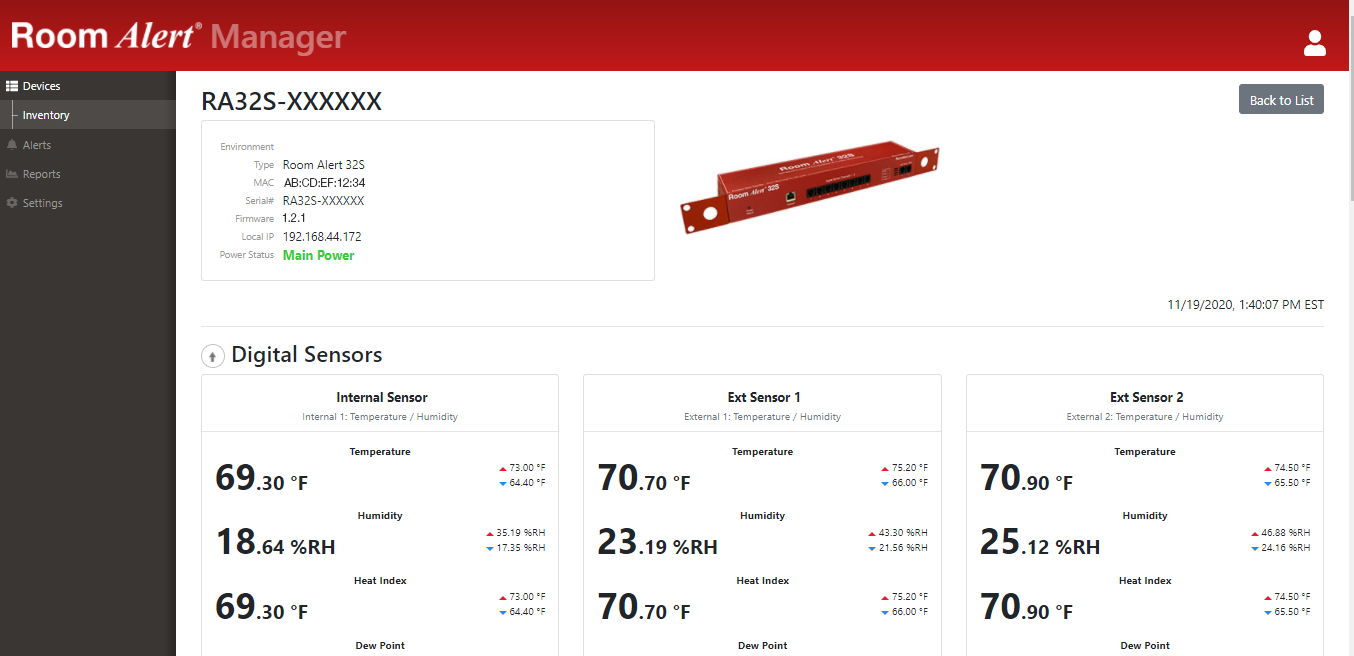Click the 11/19/2020 timestamp

point(1244,304)
